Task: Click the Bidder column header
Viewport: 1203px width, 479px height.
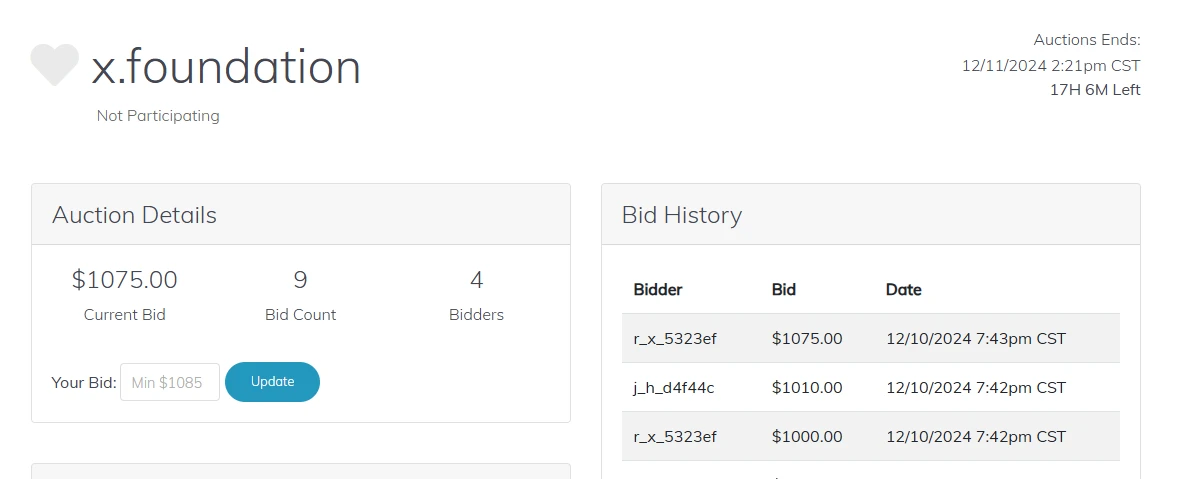Action: coord(657,290)
